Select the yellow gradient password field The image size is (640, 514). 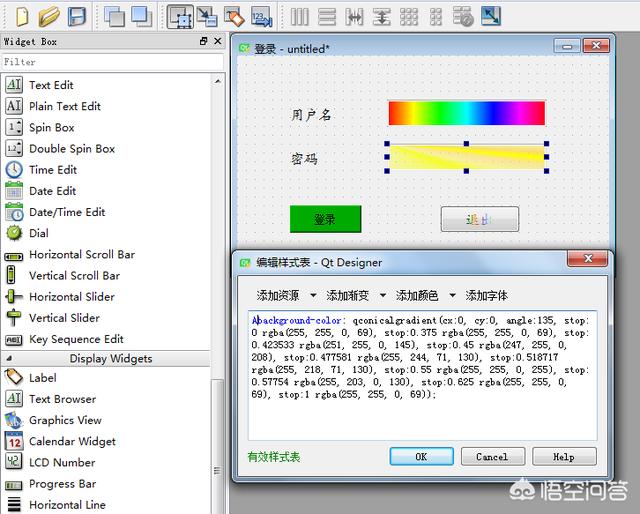(467, 157)
